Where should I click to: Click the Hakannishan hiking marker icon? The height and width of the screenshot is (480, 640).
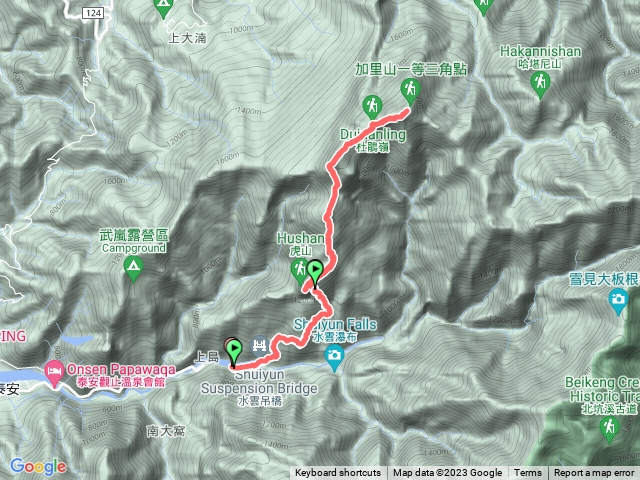(540, 84)
